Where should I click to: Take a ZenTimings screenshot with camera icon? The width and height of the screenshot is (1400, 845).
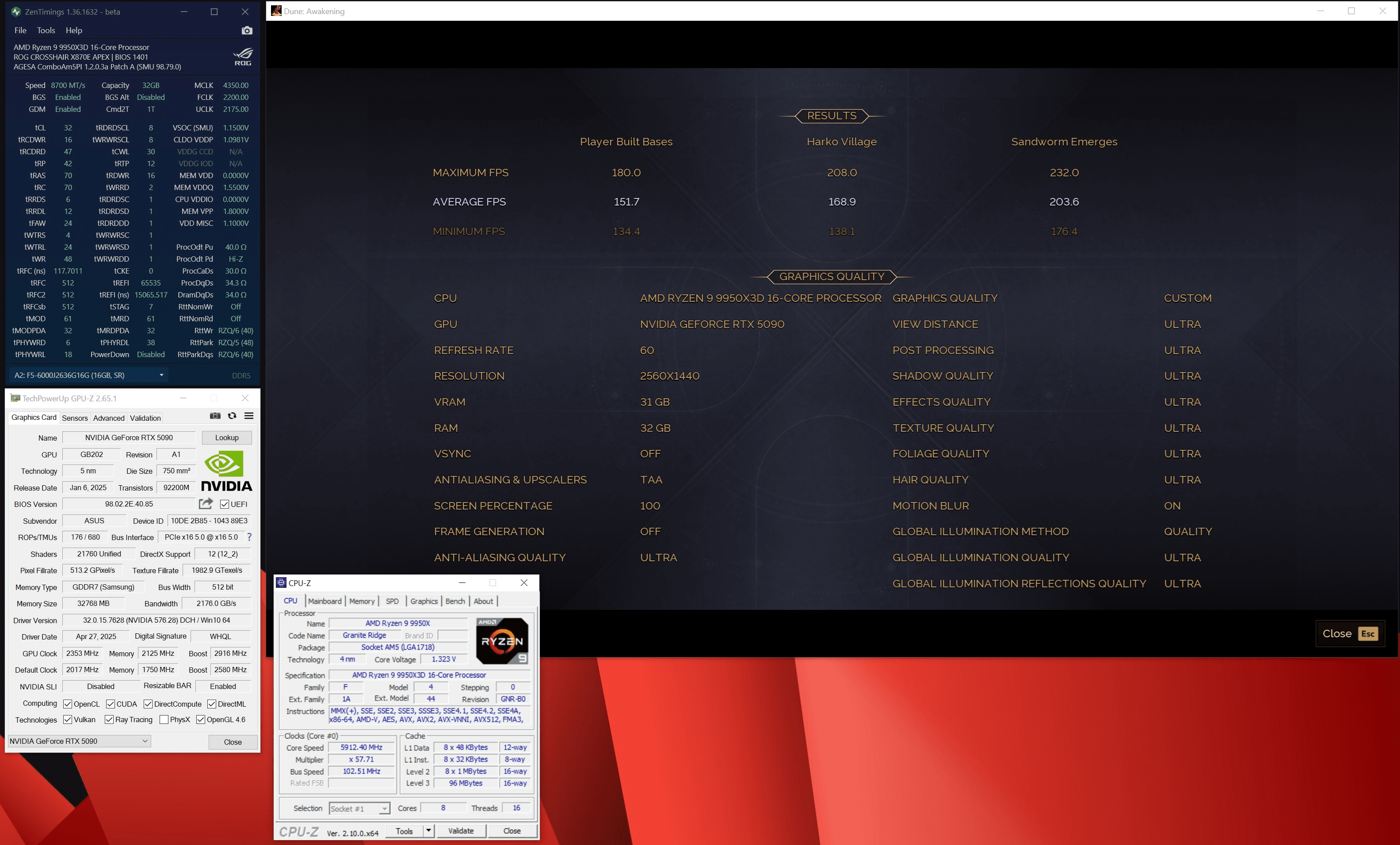point(247,30)
